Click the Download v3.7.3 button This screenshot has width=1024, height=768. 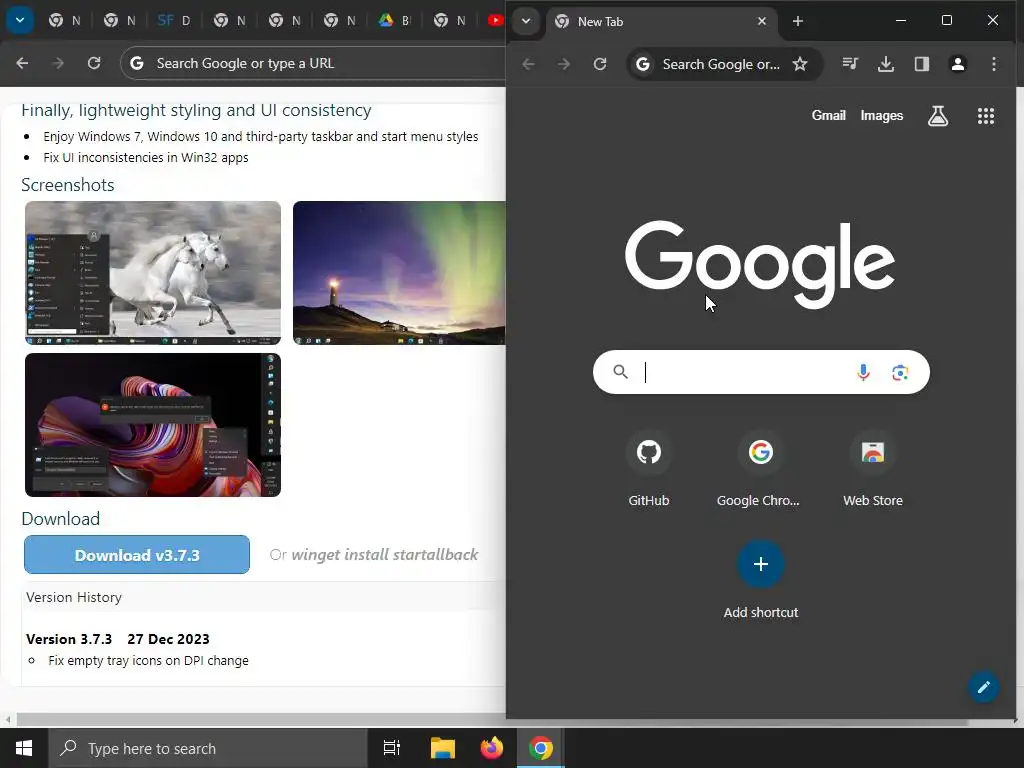tap(137, 555)
